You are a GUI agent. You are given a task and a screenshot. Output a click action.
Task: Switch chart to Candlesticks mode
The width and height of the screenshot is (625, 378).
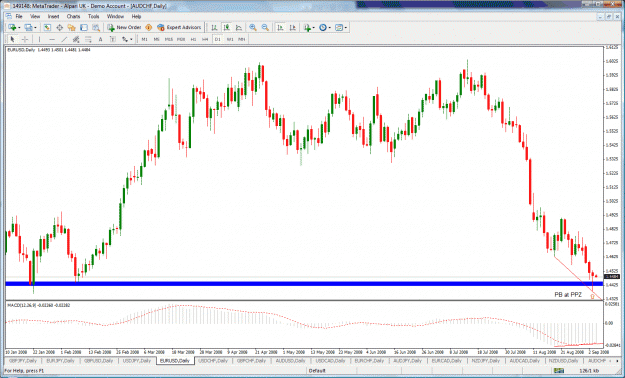coord(227,28)
